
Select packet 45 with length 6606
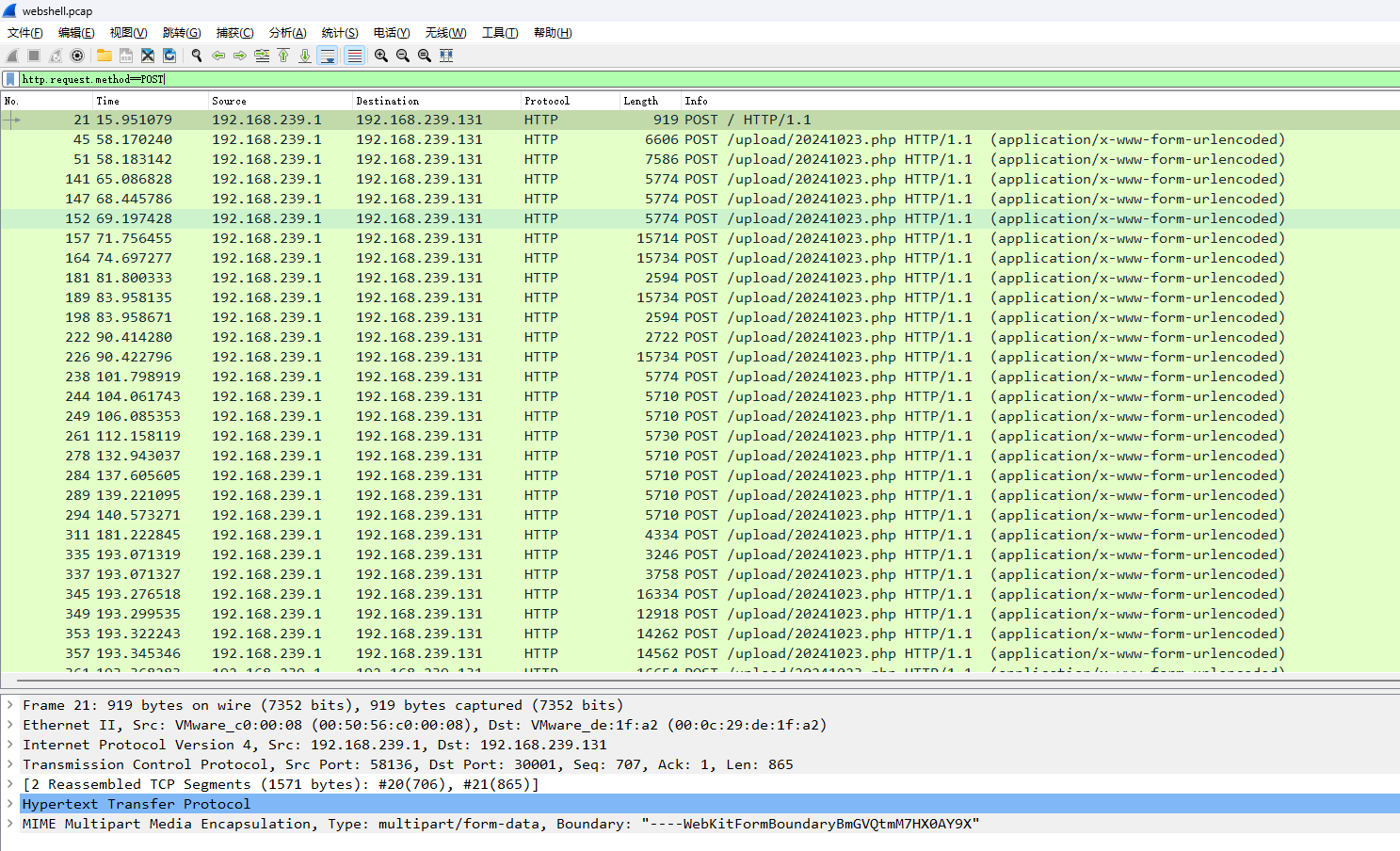click(x=700, y=139)
